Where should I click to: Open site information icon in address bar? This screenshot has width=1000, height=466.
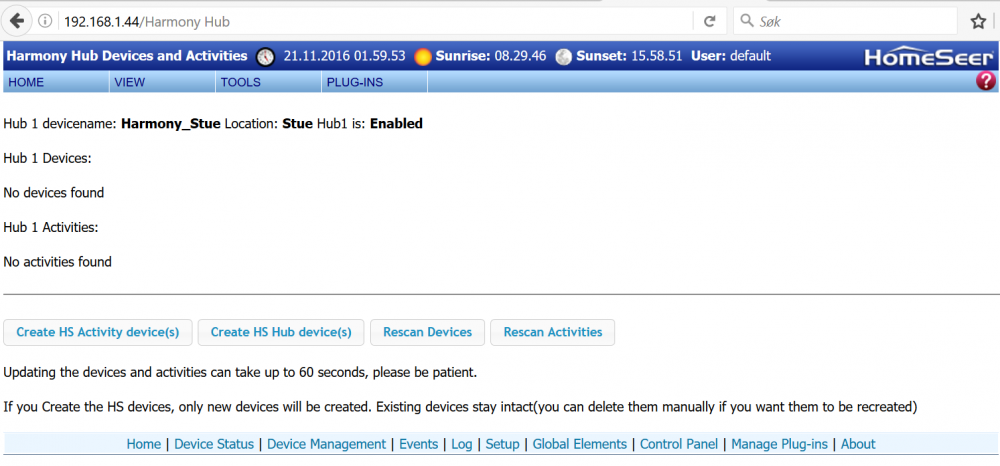pos(45,22)
